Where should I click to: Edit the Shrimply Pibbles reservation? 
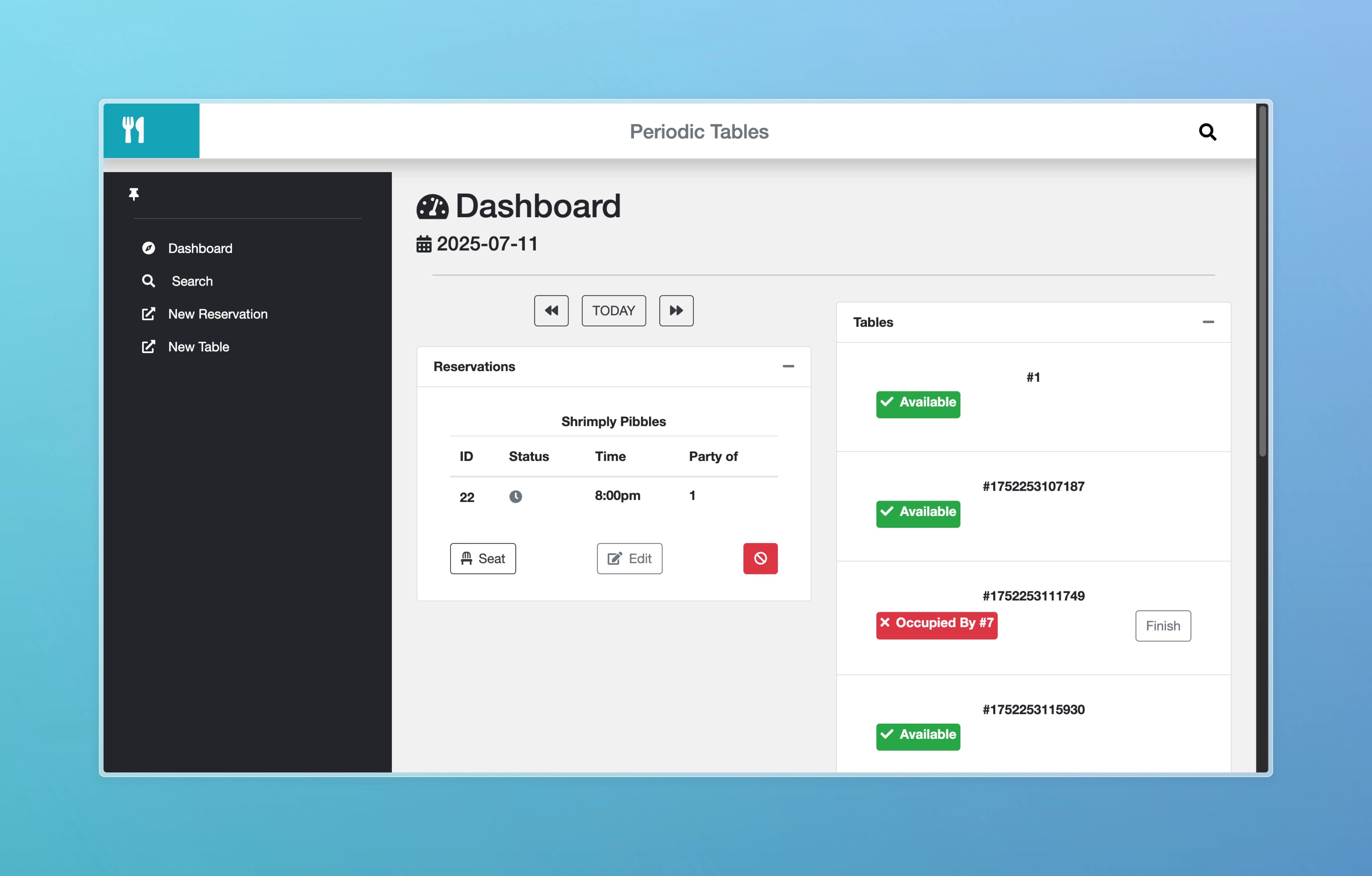tap(630, 558)
